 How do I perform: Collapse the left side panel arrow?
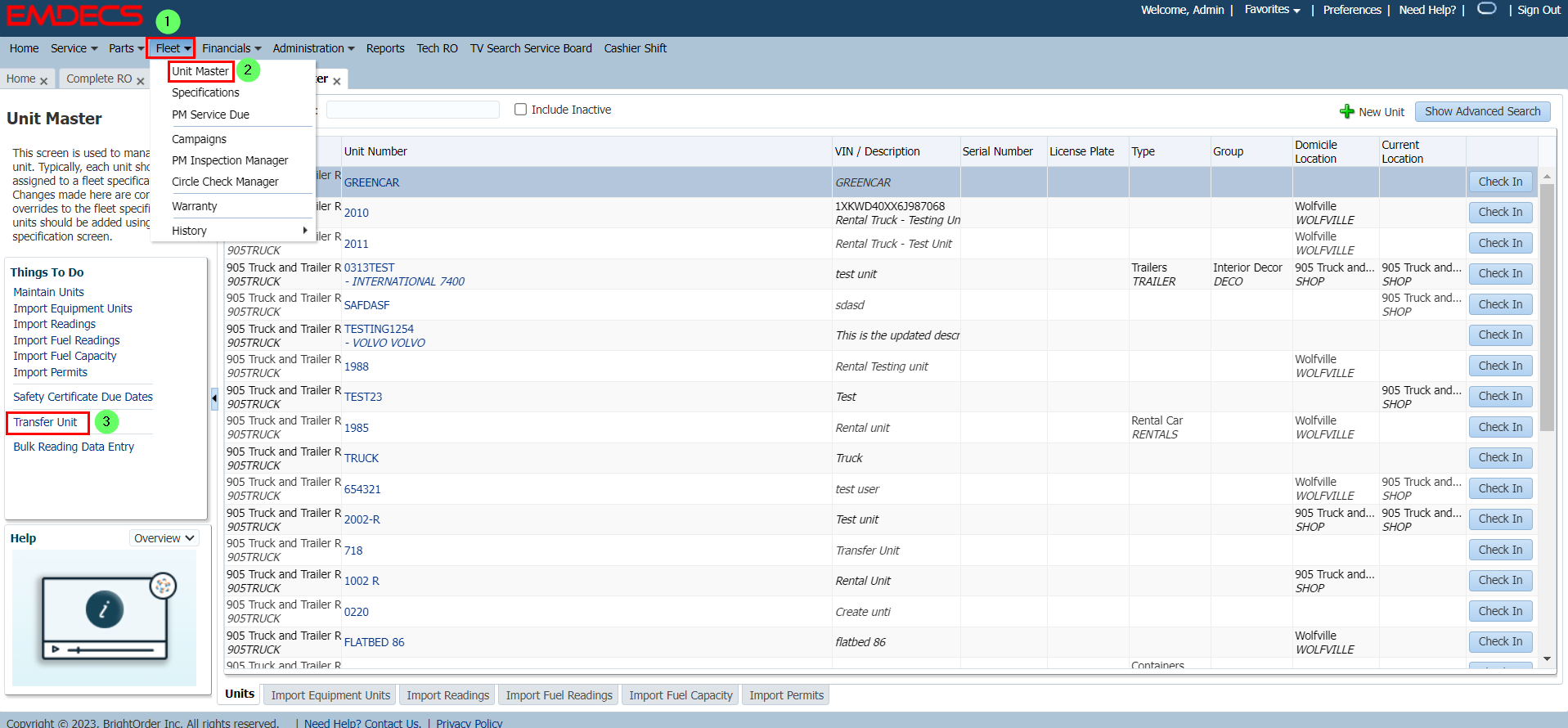click(214, 398)
